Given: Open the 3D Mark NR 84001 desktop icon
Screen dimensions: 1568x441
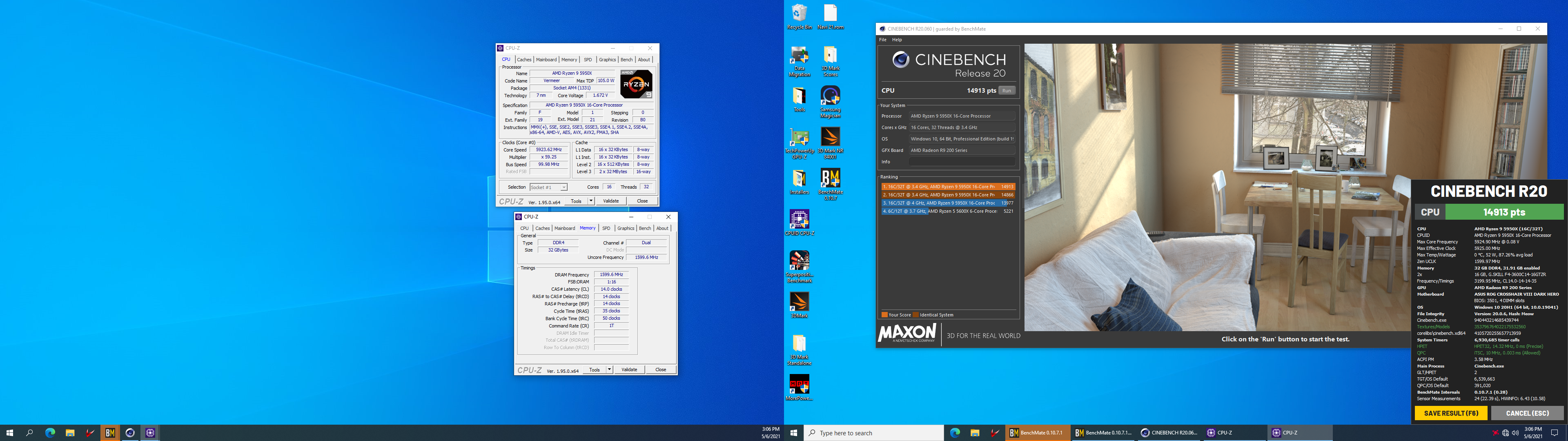Looking at the screenshot, I should point(830,144).
